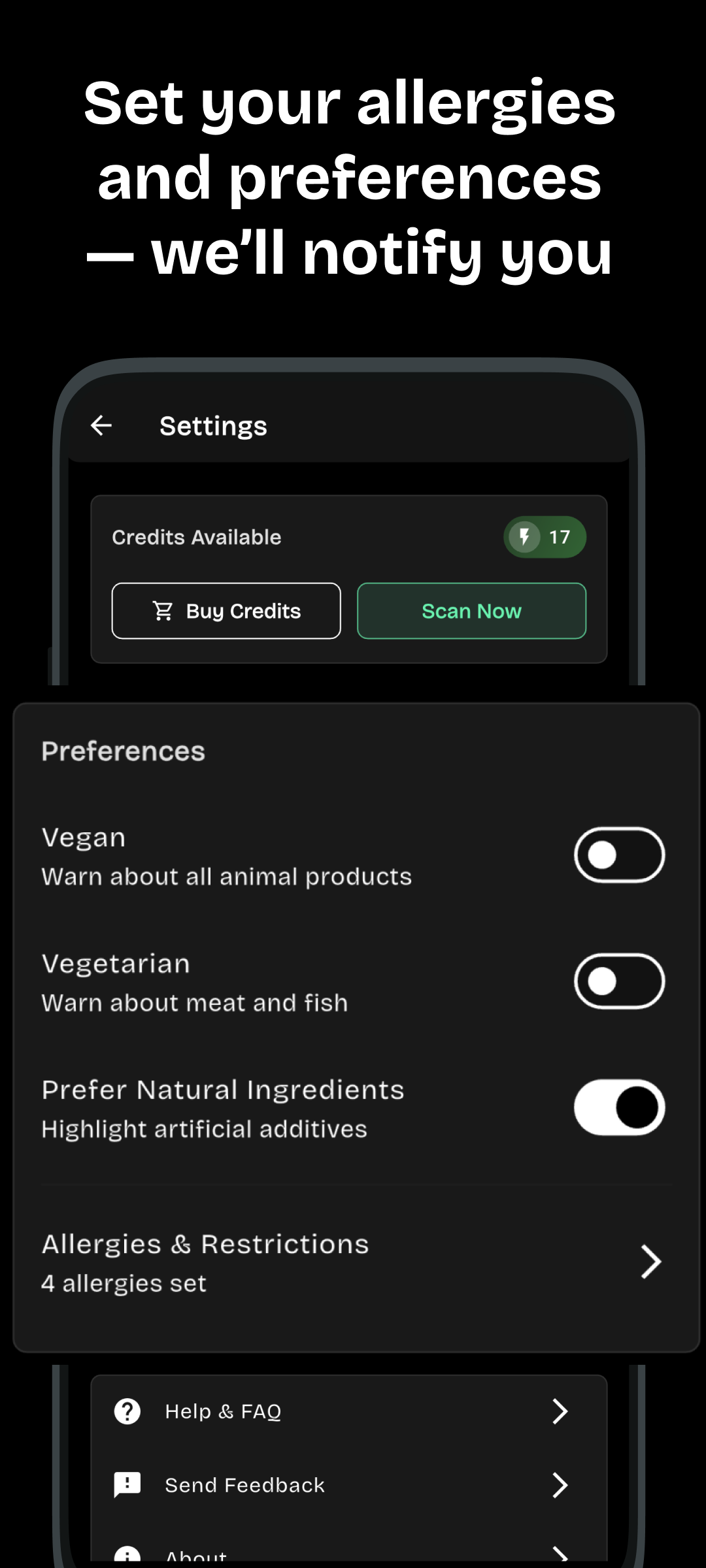706x1568 pixels.
Task: Tap the Credits Available label
Action: click(197, 537)
